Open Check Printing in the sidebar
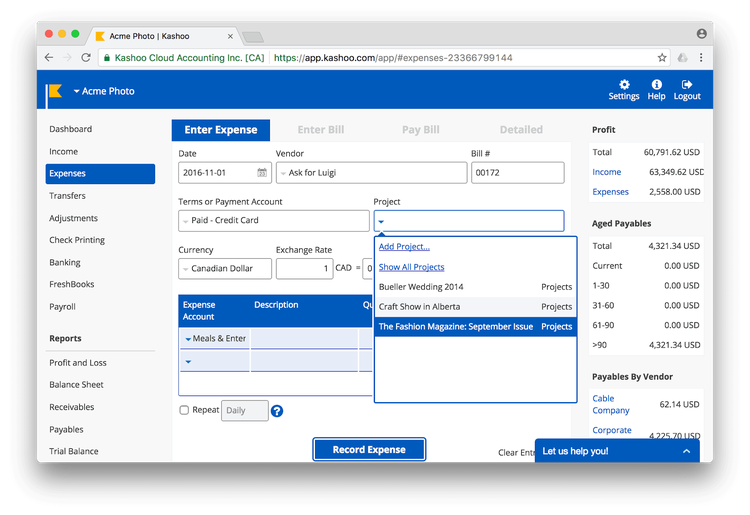The image size is (750, 515). pyautogui.click(x=77, y=240)
